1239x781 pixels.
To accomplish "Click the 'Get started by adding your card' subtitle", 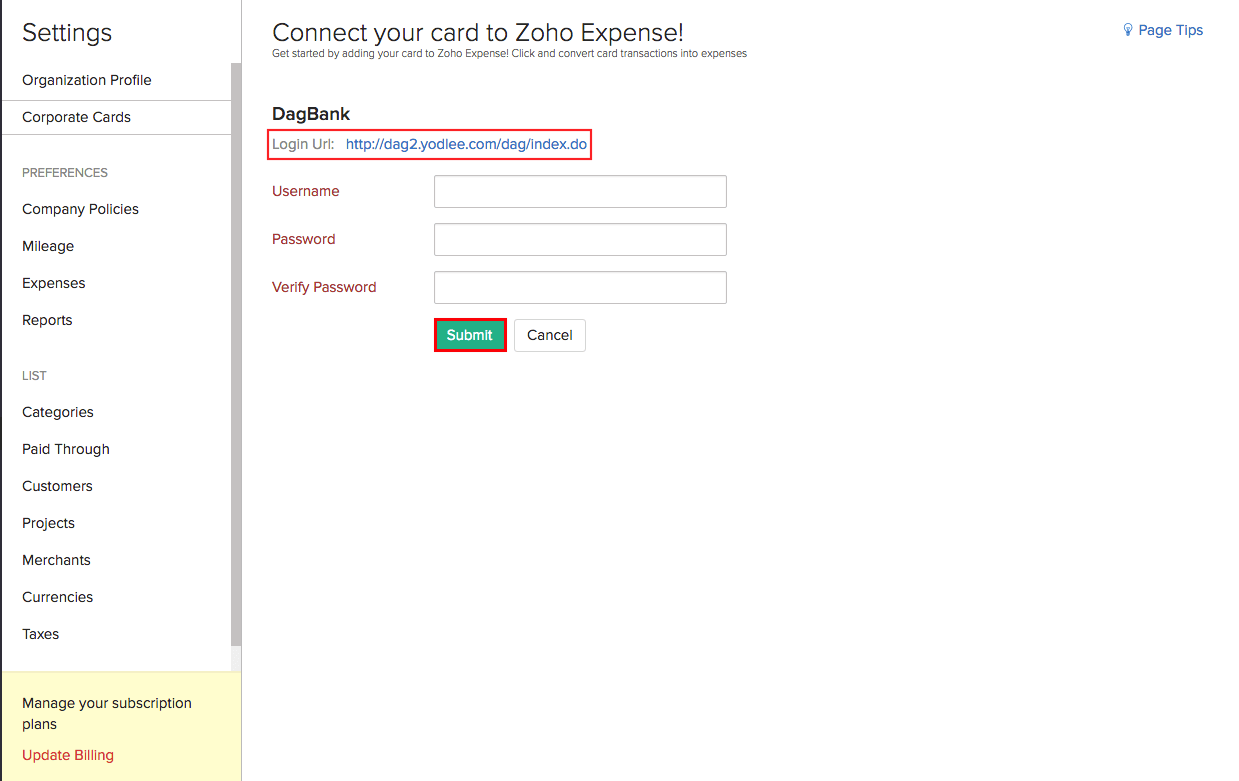I will click(x=509, y=53).
